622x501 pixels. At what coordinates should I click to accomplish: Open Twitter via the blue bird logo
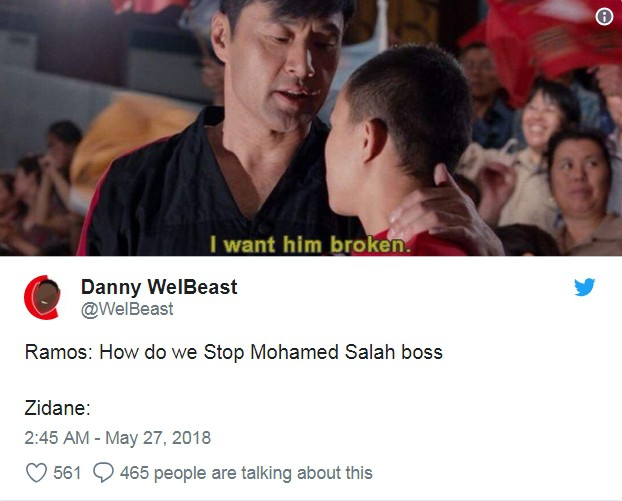[585, 287]
